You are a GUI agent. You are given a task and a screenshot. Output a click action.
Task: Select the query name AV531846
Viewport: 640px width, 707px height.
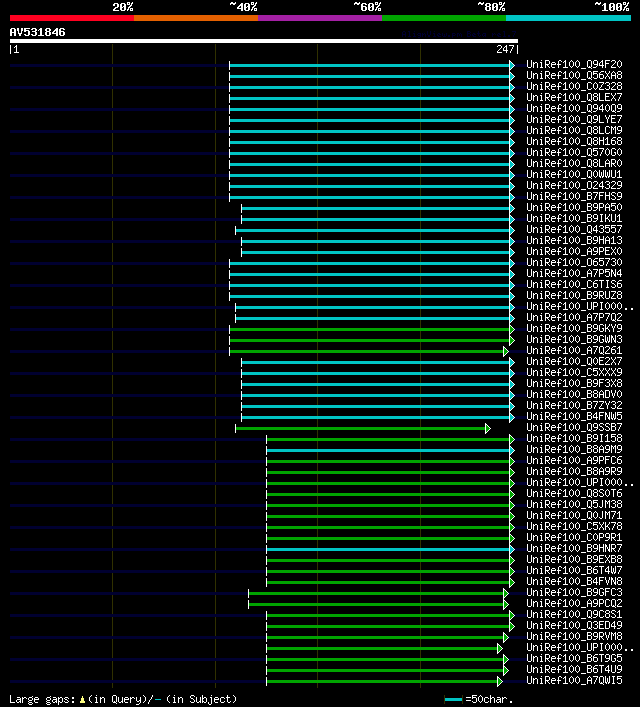(x=37, y=32)
